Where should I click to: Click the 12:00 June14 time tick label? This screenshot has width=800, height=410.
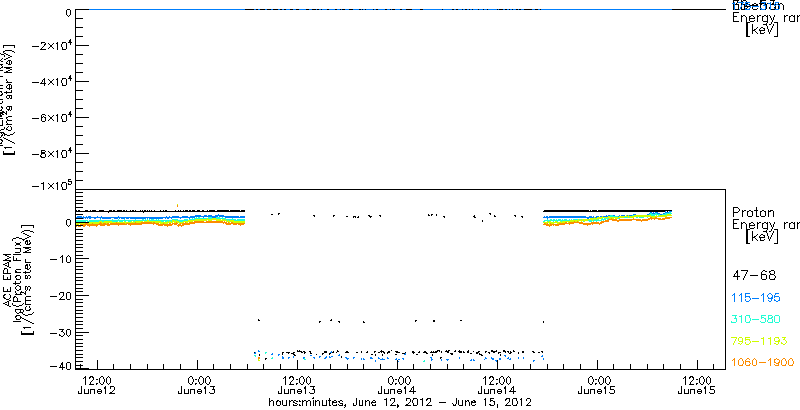click(x=497, y=386)
